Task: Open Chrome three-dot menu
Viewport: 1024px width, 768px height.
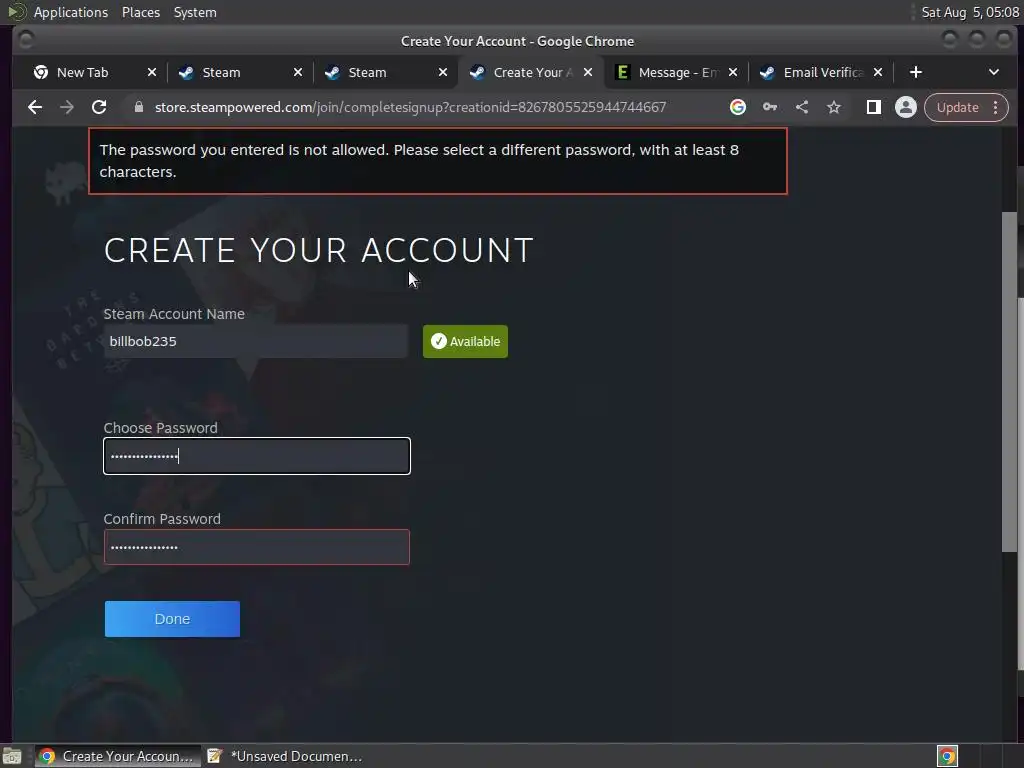Action: 995,107
